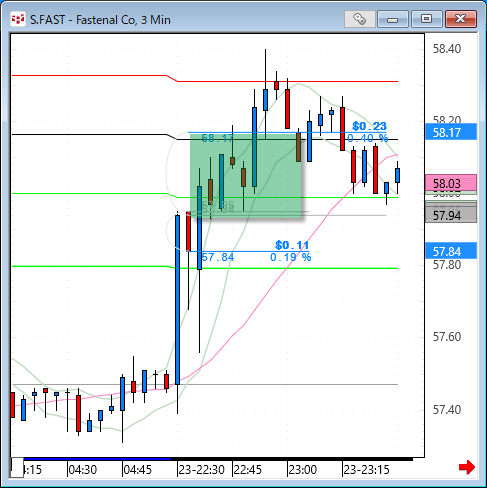Click the S.FAST - Fastenal Co, 3 Min title

tap(100, 20)
